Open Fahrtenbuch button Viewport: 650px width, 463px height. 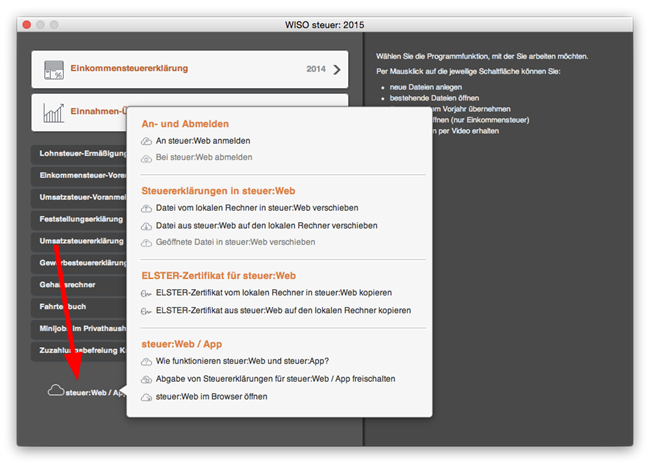pos(79,307)
